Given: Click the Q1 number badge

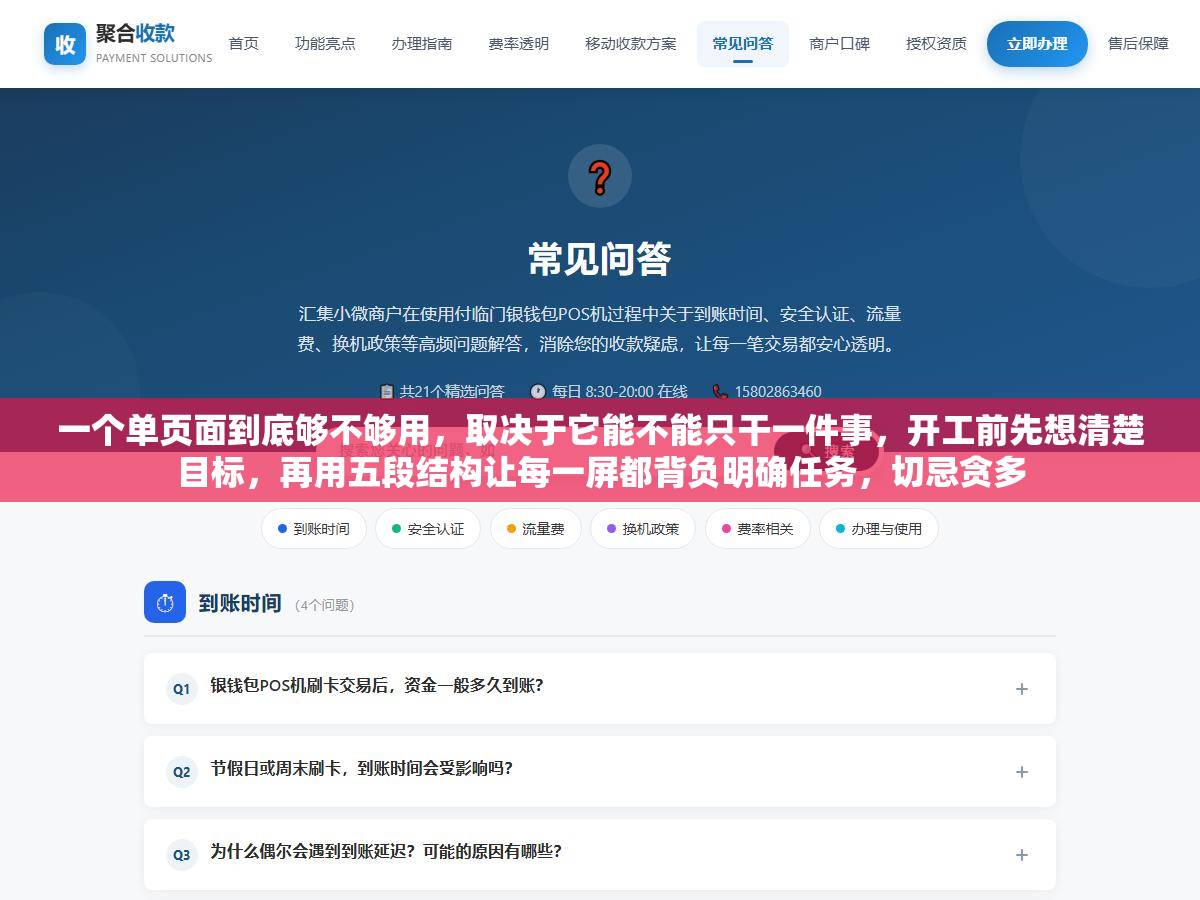Looking at the screenshot, I should [x=182, y=689].
